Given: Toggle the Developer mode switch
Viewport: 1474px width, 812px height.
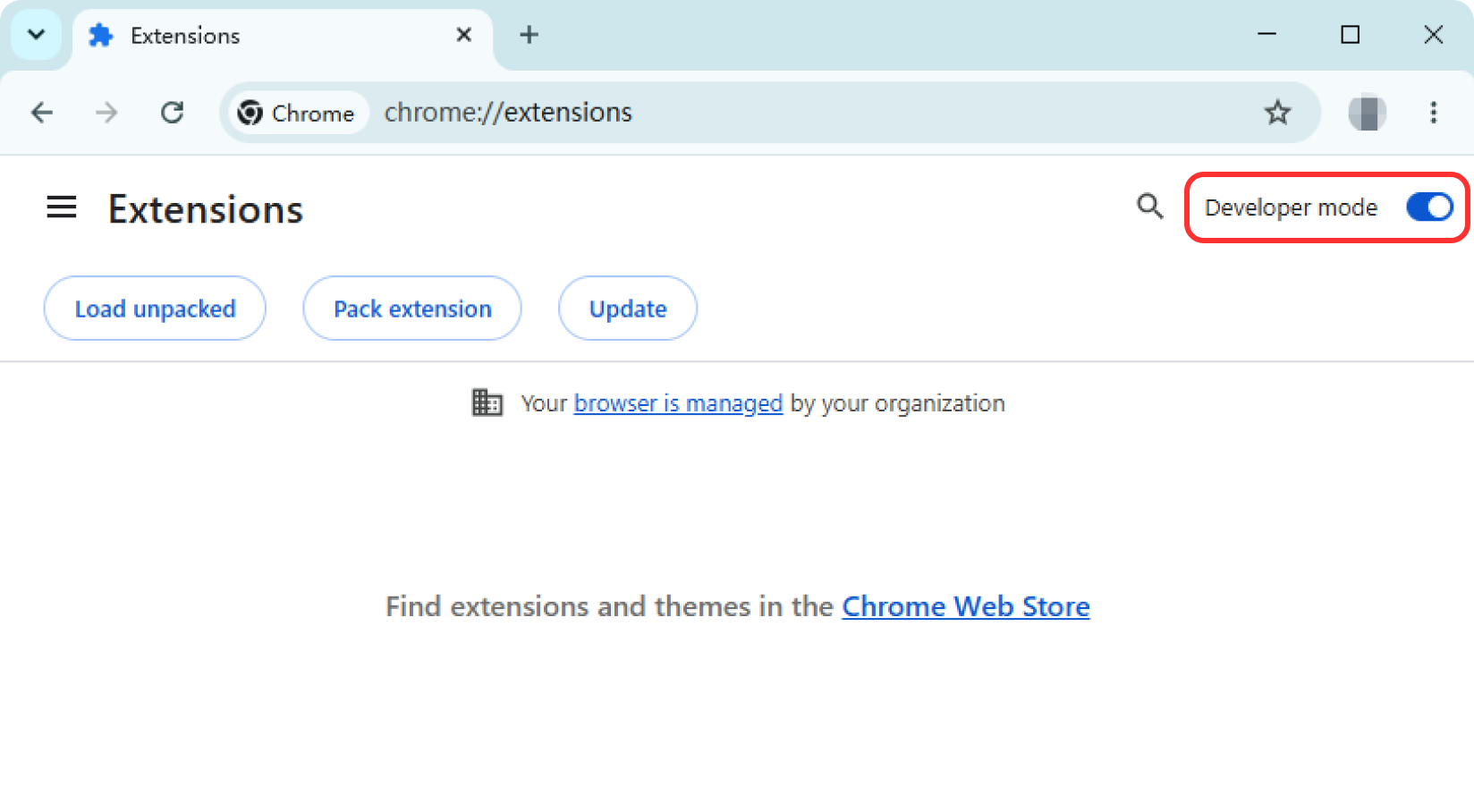Looking at the screenshot, I should pyautogui.click(x=1428, y=207).
